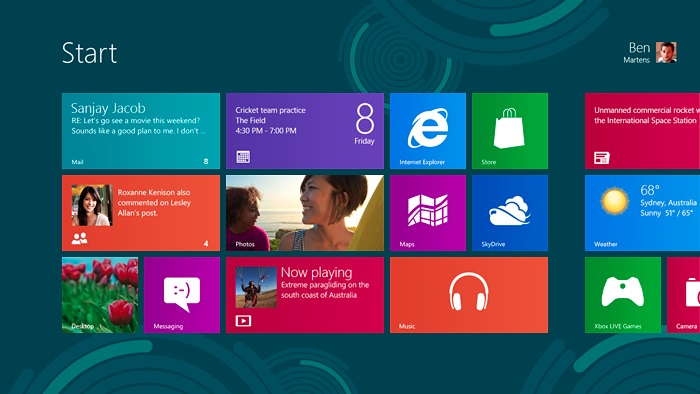Open calendar tile showing Cricket team practice

(305, 131)
